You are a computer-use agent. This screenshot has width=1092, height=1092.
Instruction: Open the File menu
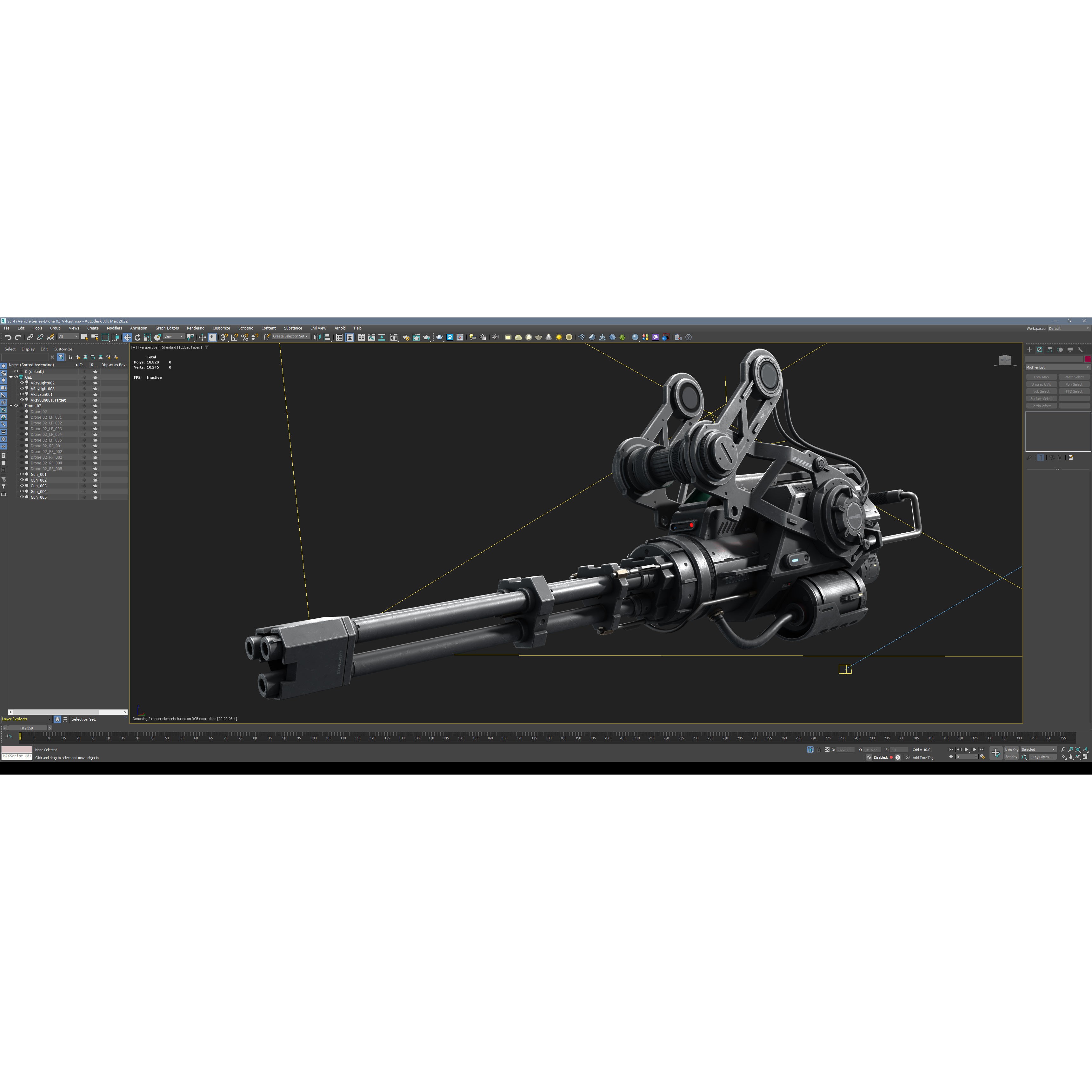coord(7,328)
